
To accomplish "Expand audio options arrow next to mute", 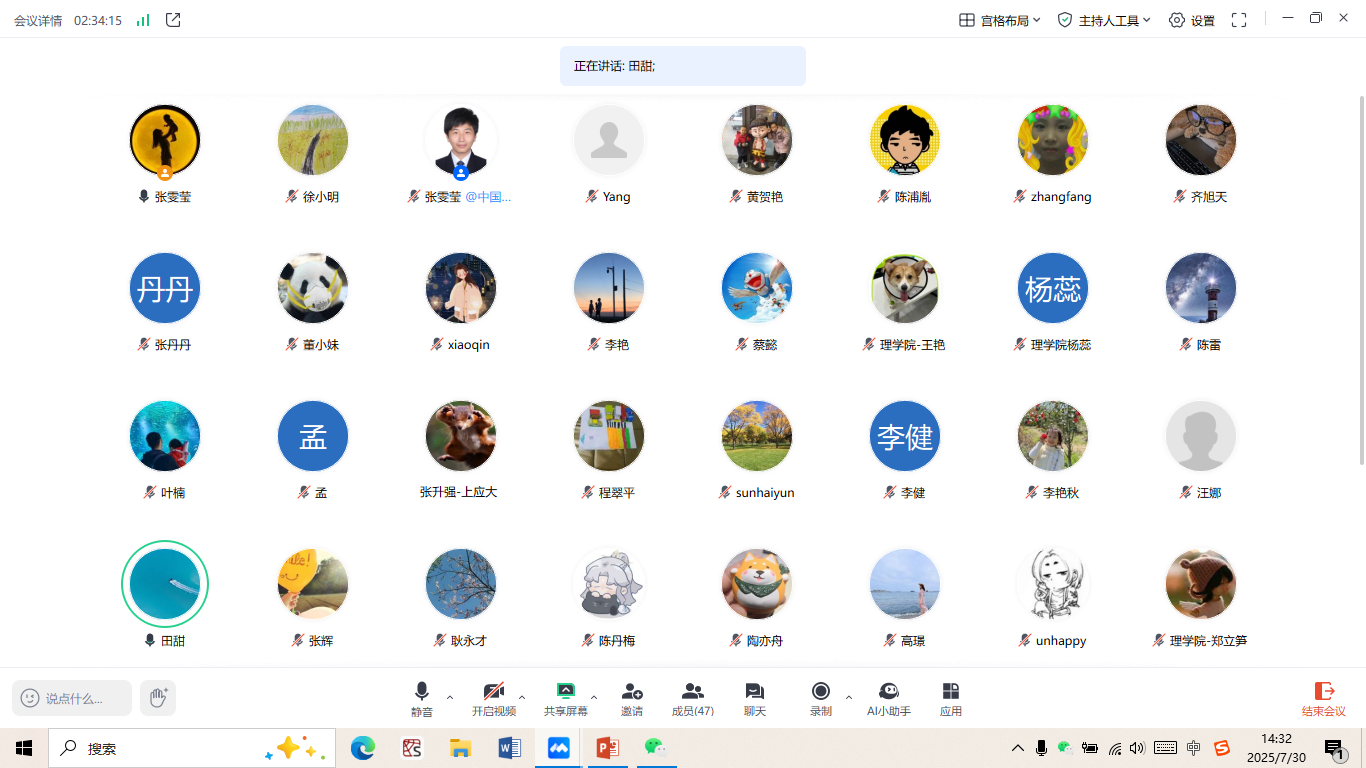I will coord(450,697).
